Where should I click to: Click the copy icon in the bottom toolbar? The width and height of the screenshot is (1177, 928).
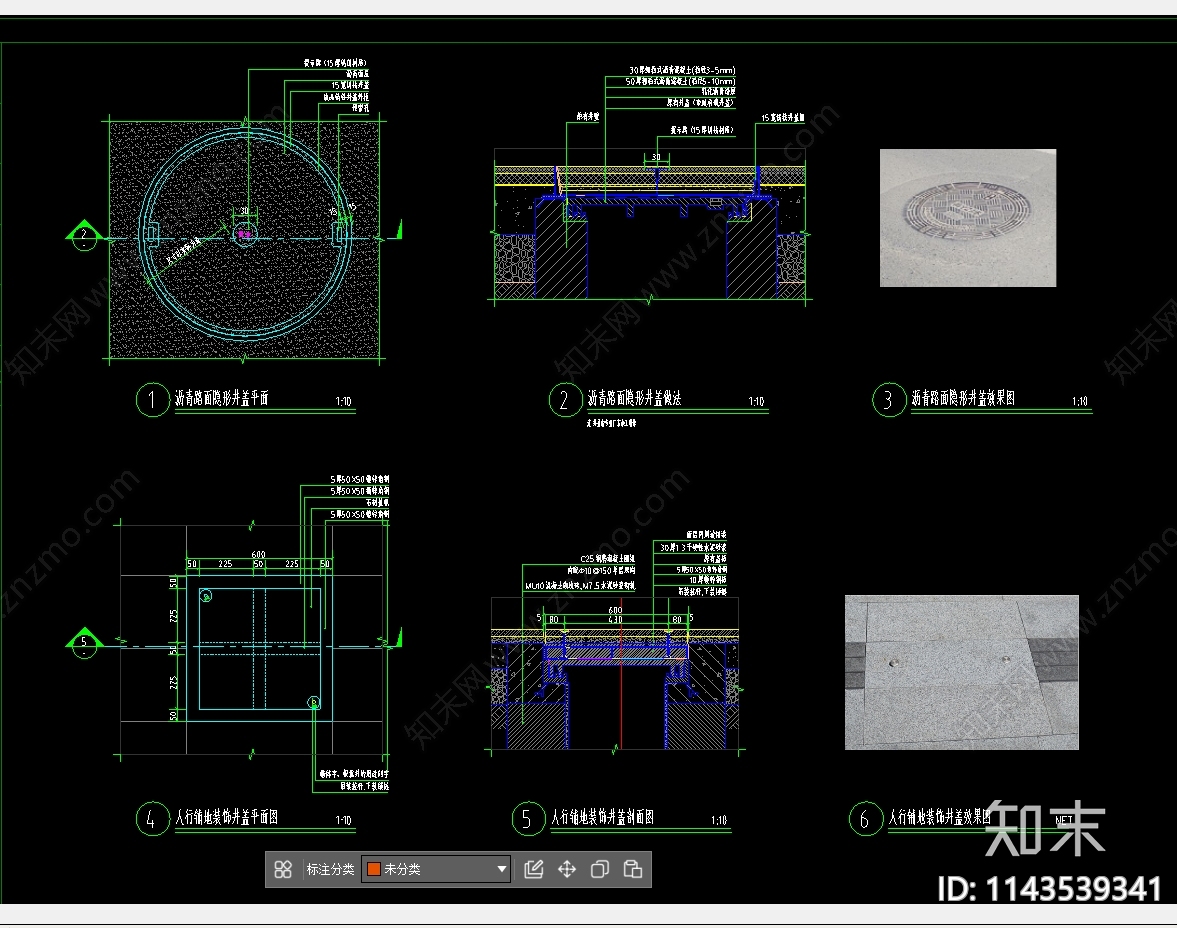pyautogui.click(x=600, y=870)
